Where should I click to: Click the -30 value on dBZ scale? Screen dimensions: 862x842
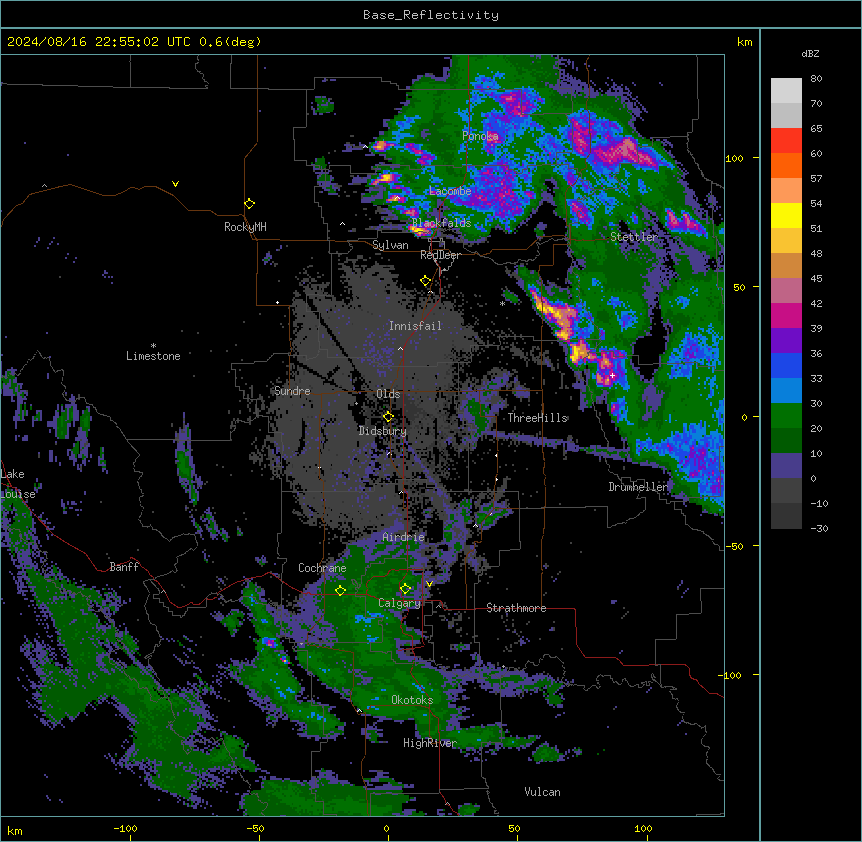pos(819,529)
